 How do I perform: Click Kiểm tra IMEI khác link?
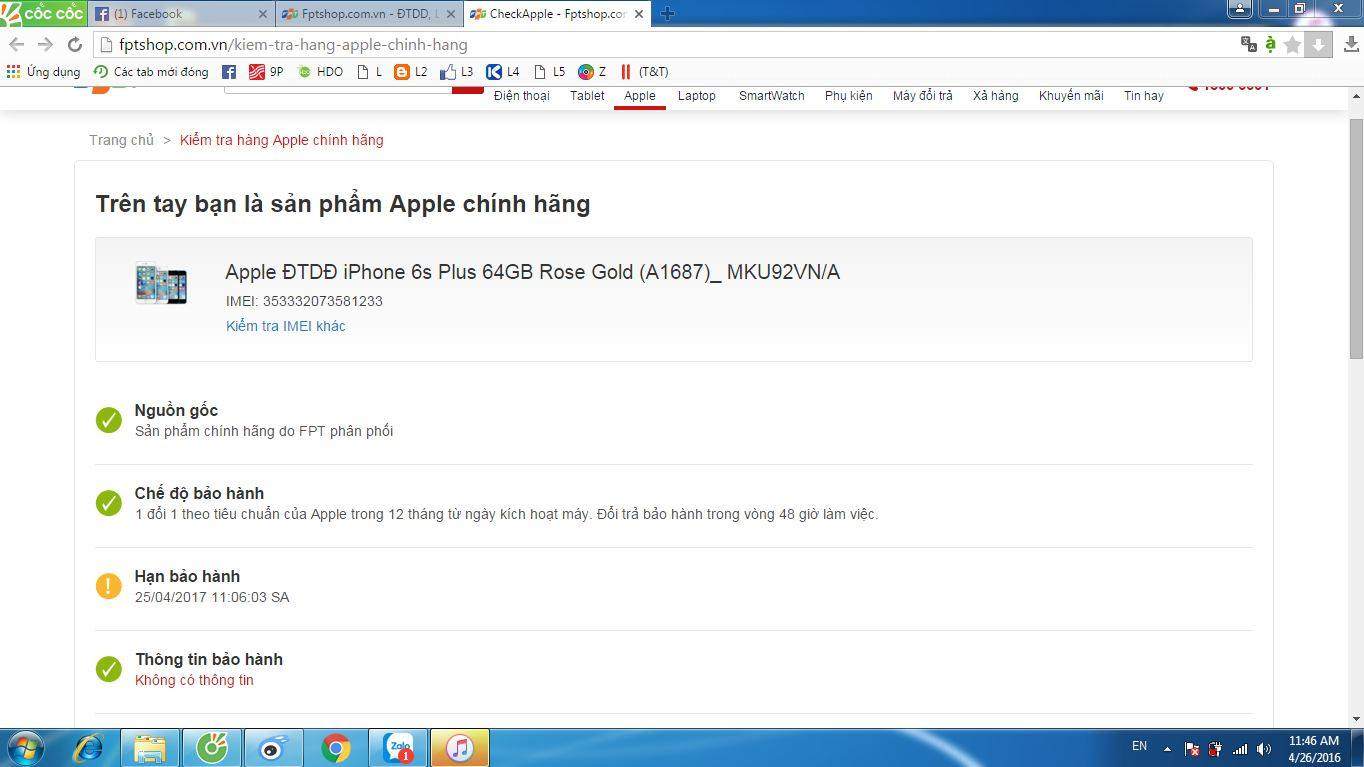pos(285,326)
